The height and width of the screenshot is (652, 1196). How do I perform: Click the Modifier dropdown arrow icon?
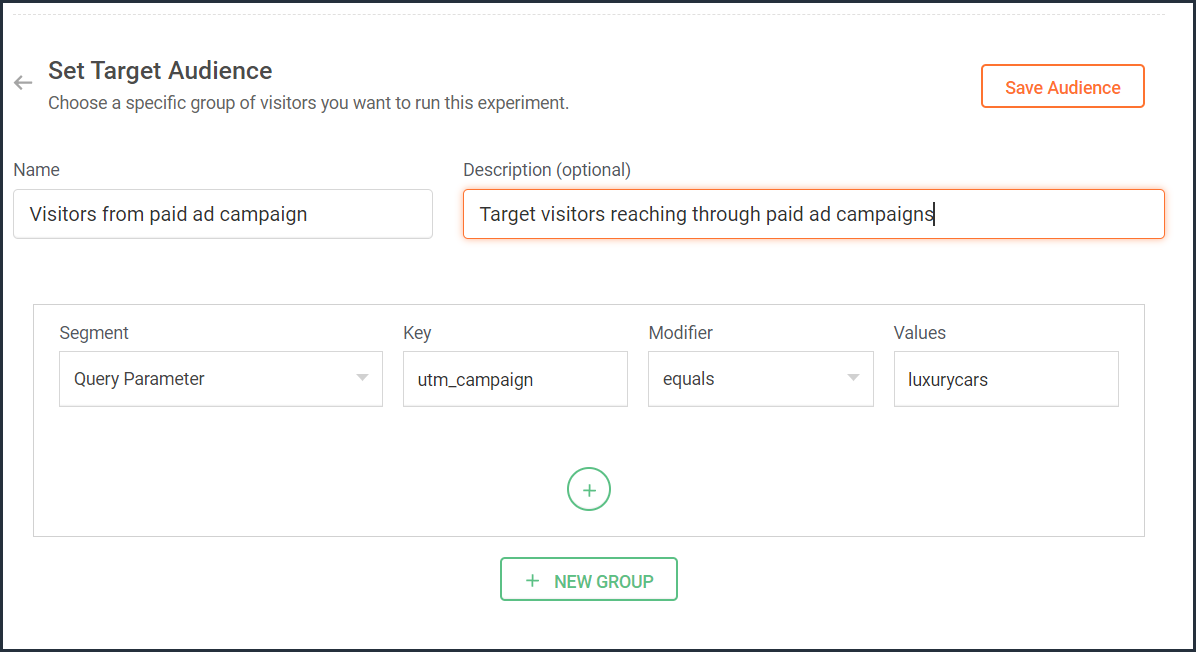854,378
